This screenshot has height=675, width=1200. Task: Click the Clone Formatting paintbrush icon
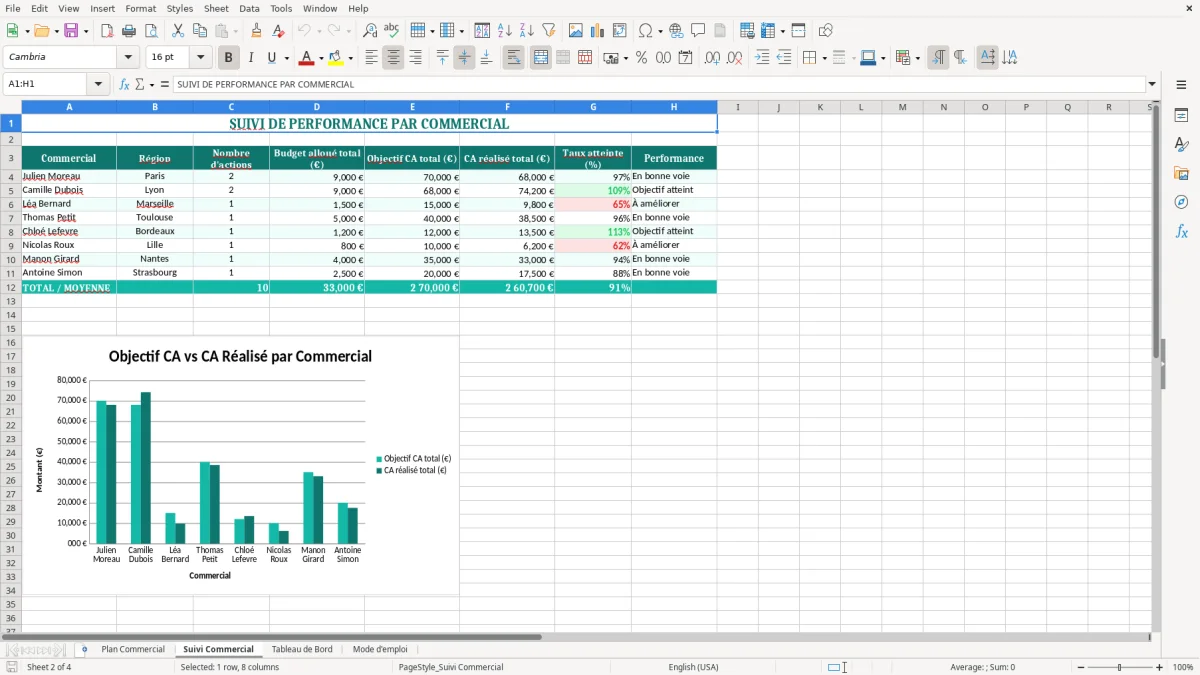click(256, 31)
